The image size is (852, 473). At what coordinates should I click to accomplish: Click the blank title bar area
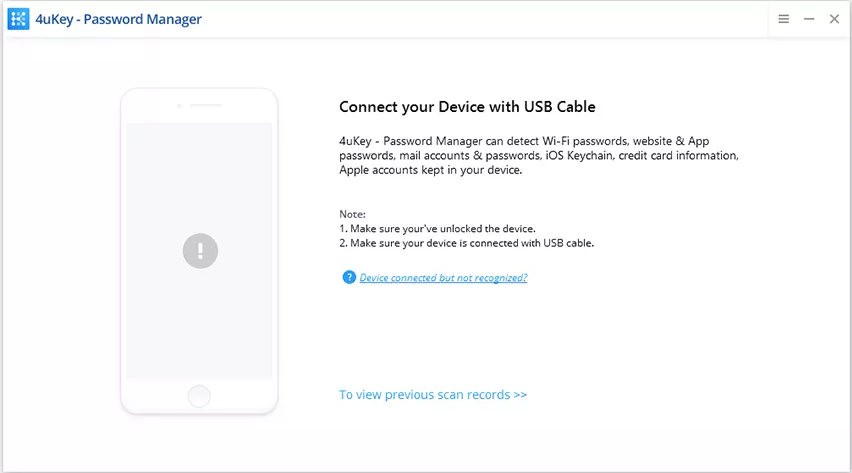click(484, 19)
